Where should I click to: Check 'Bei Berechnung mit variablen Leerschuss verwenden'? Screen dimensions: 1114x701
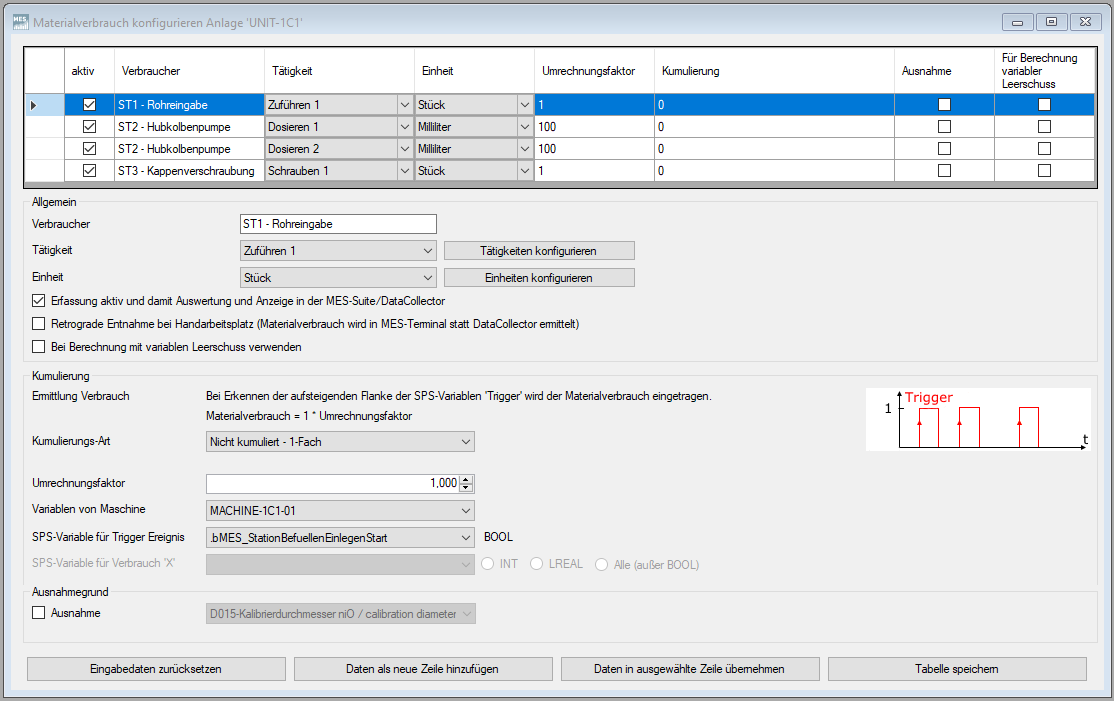[39, 347]
